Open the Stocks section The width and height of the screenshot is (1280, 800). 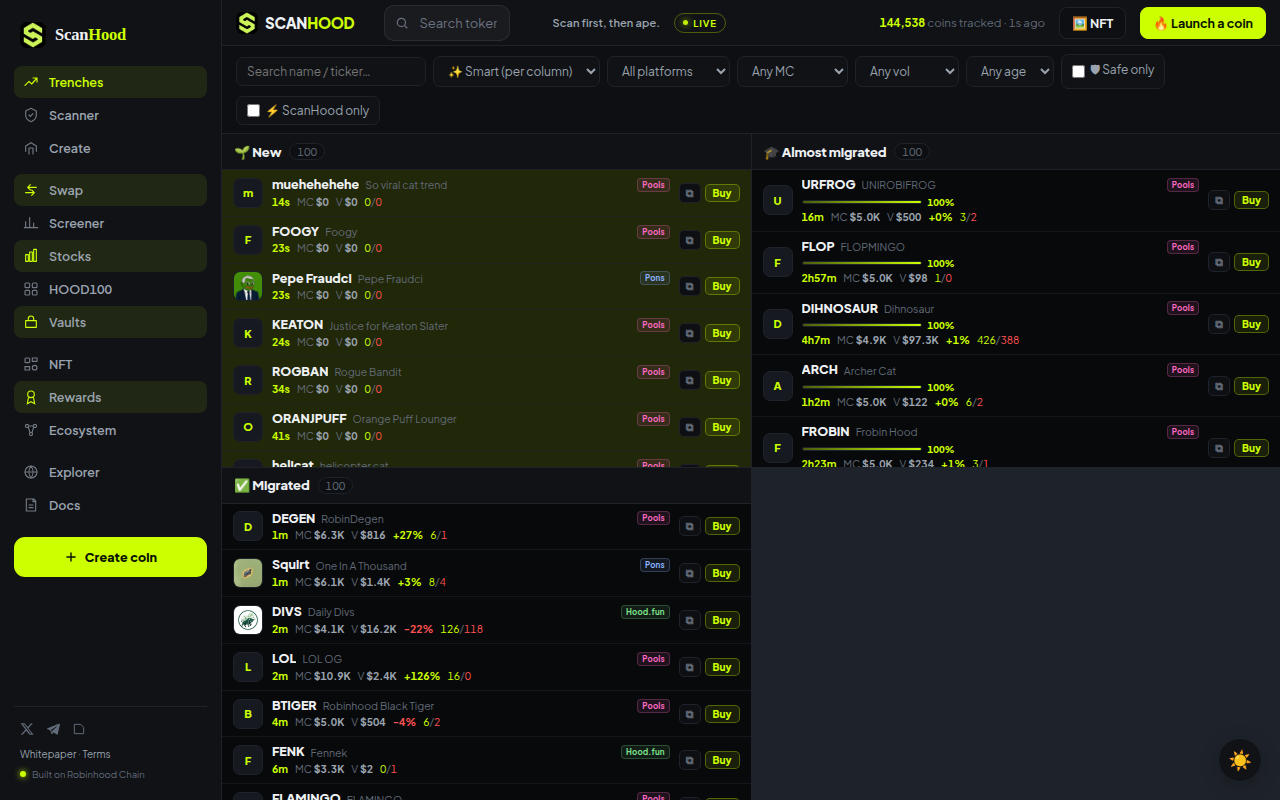[110, 256]
